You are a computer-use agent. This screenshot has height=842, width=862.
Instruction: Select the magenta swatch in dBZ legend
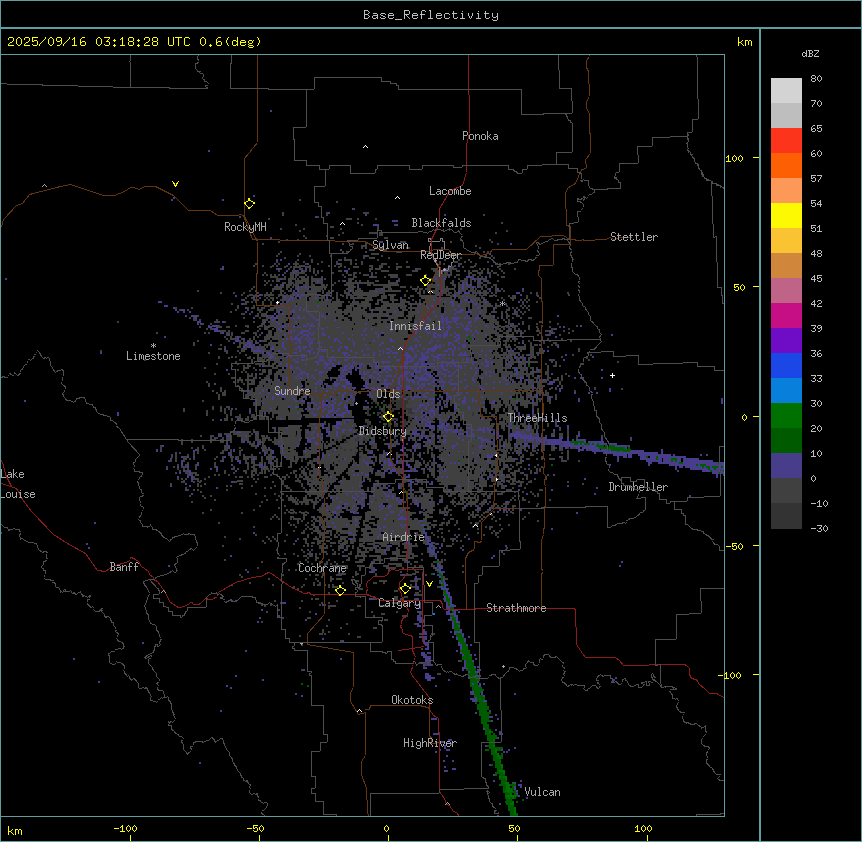click(786, 315)
